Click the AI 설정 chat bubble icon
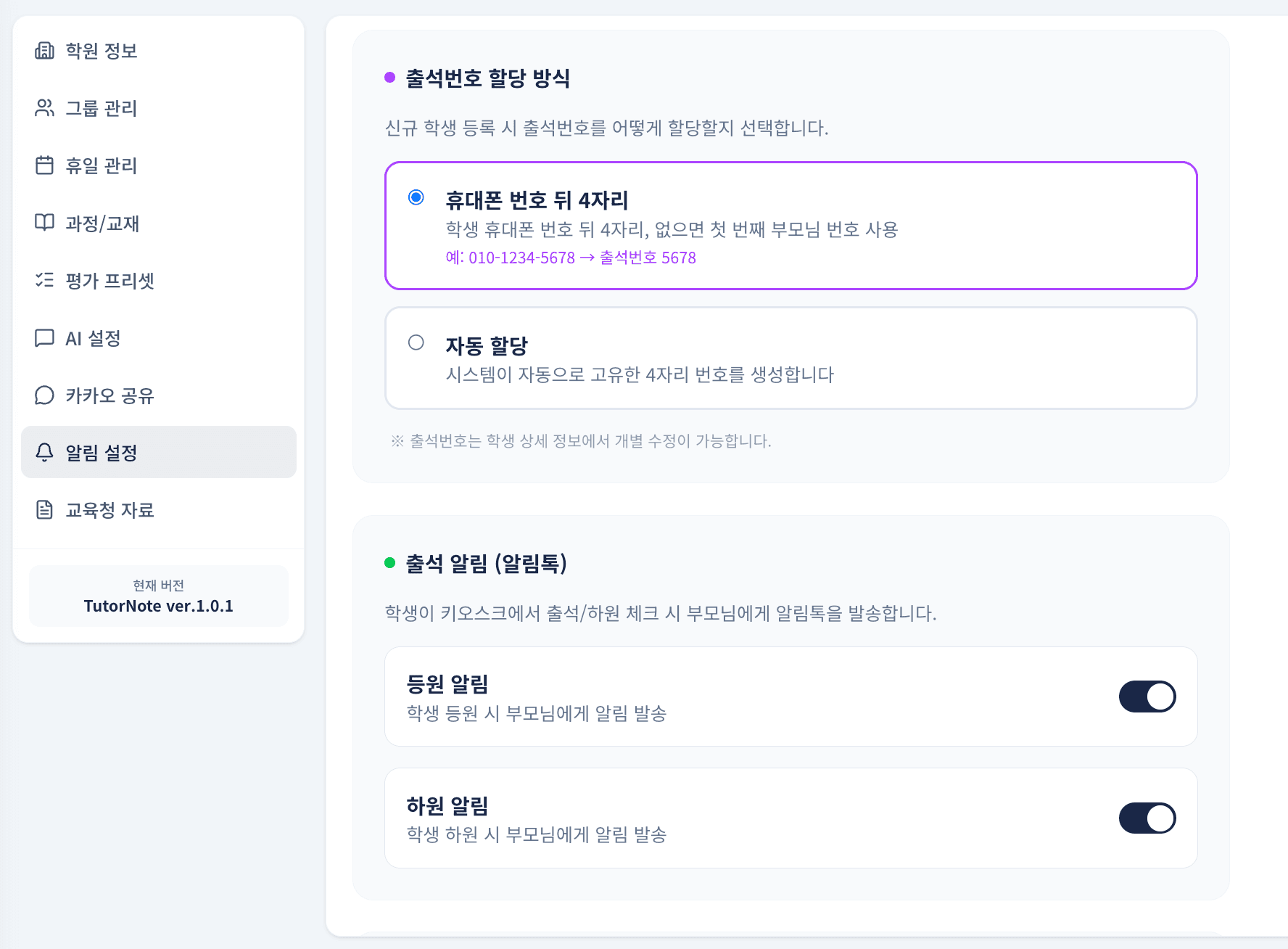 [x=44, y=338]
